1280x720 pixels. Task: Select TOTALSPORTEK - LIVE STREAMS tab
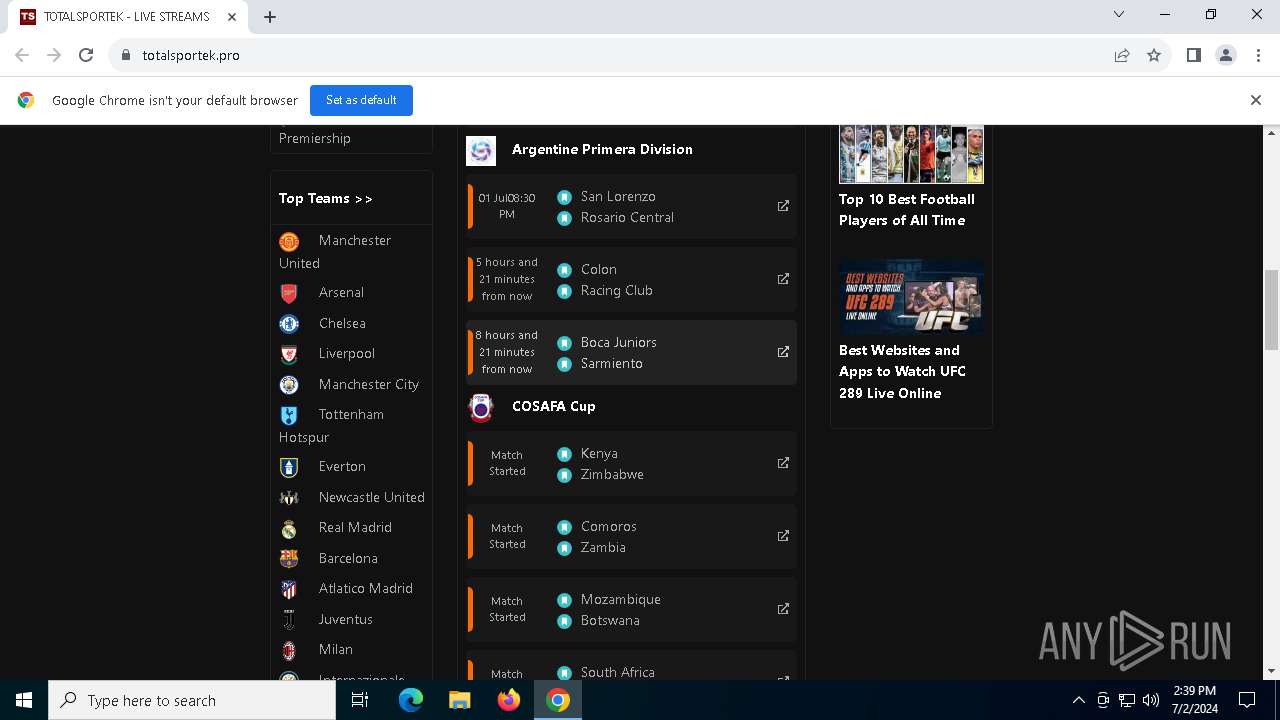[125, 17]
